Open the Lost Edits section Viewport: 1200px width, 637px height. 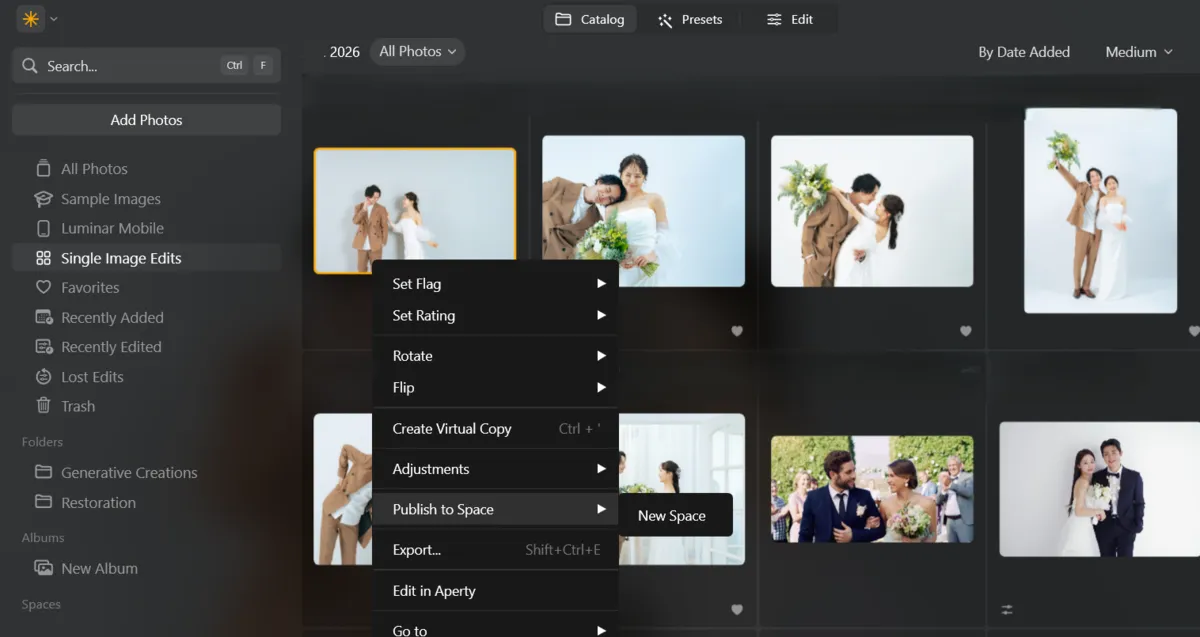point(92,376)
